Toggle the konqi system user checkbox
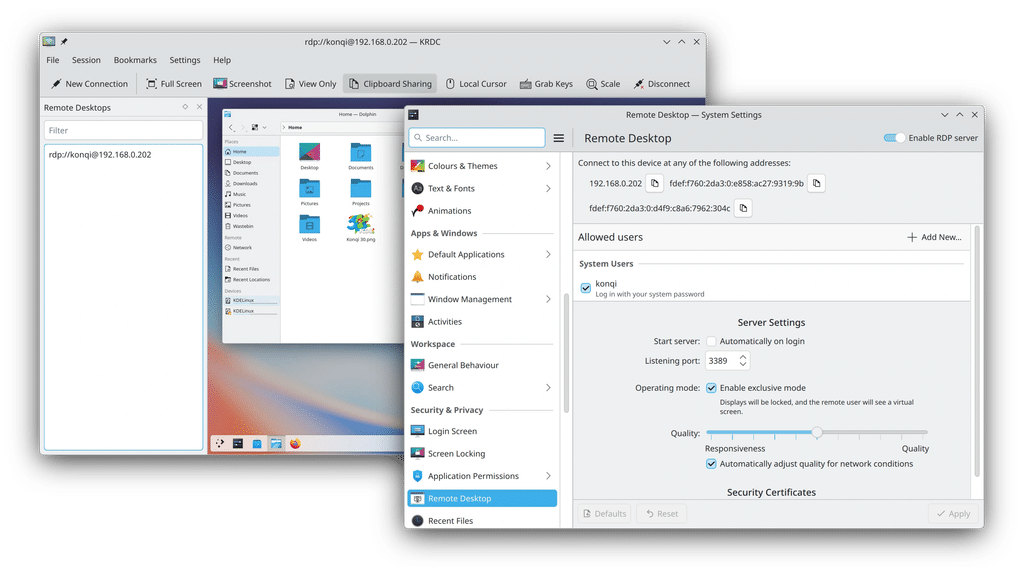This screenshot has width=1024, height=576. click(x=586, y=288)
